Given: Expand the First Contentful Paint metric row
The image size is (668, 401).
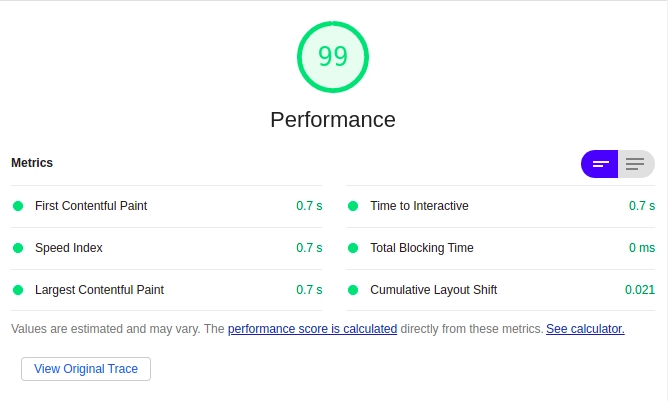Looking at the screenshot, I should point(167,206).
